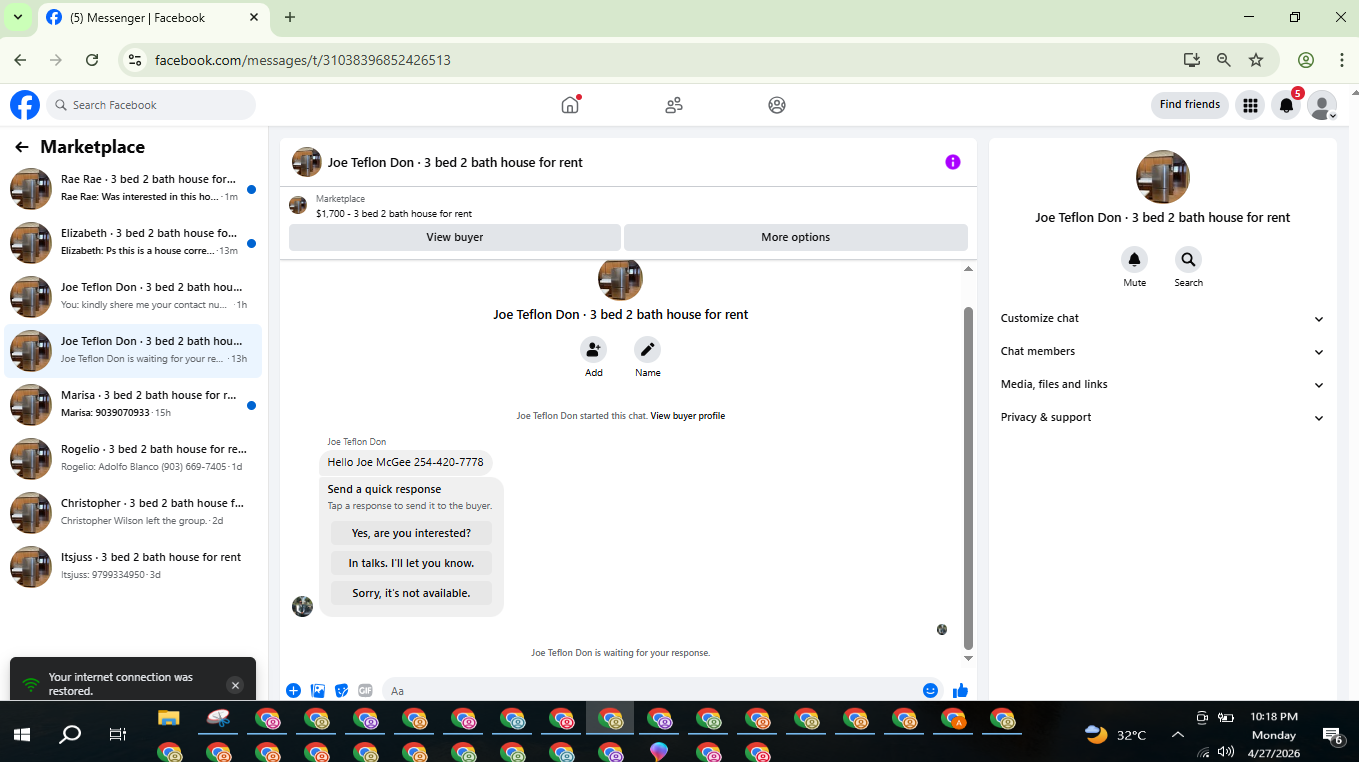Click the View buyer button
The height and width of the screenshot is (762, 1359).
(x=455, y=237)
